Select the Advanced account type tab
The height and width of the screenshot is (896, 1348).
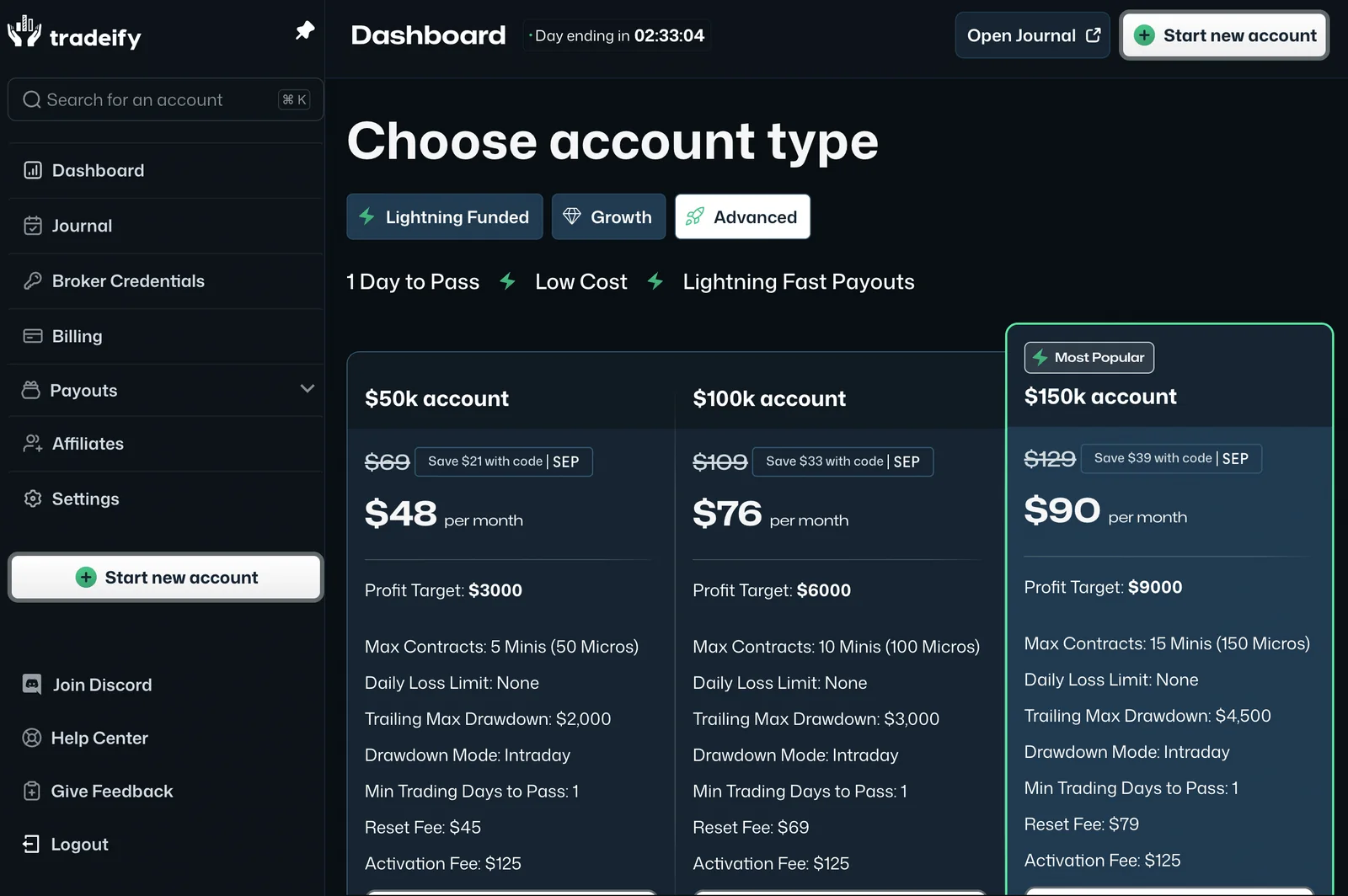pos(742,216)
